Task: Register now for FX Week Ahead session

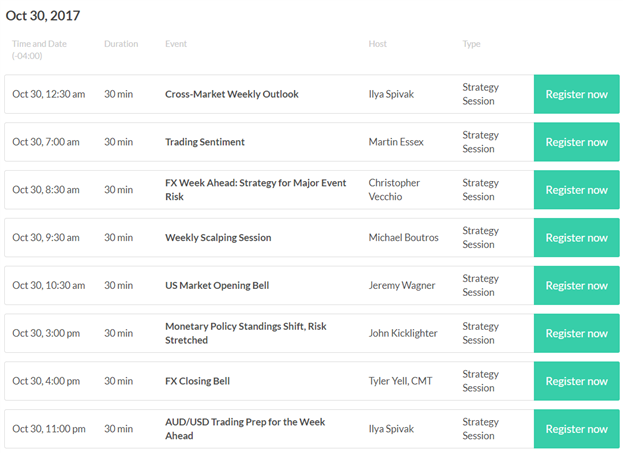Action: tap(576, 190)
